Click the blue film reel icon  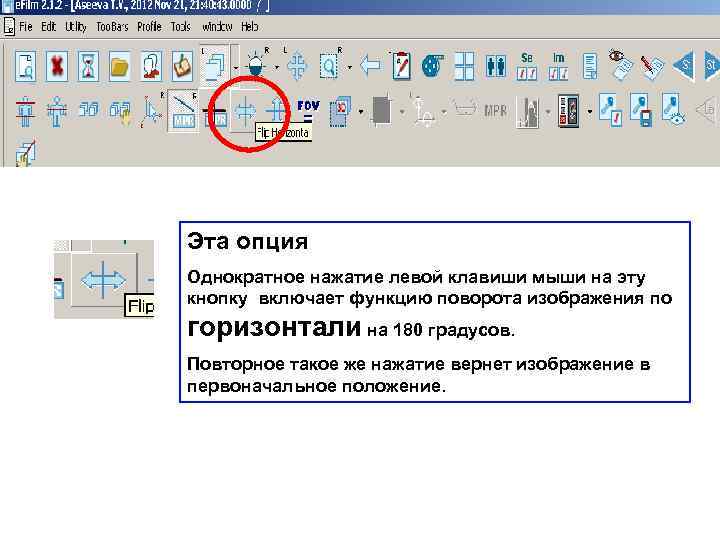click(433, 66)
